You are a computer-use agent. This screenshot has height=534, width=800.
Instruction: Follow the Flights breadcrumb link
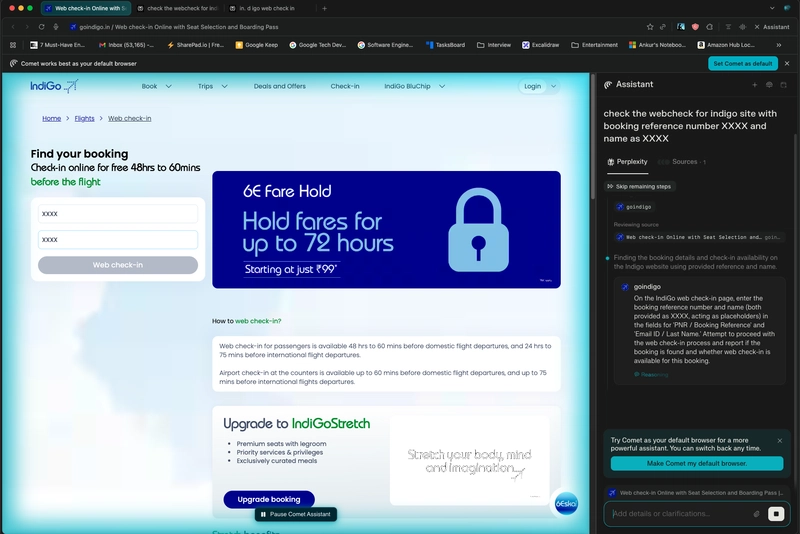[85, 118]
